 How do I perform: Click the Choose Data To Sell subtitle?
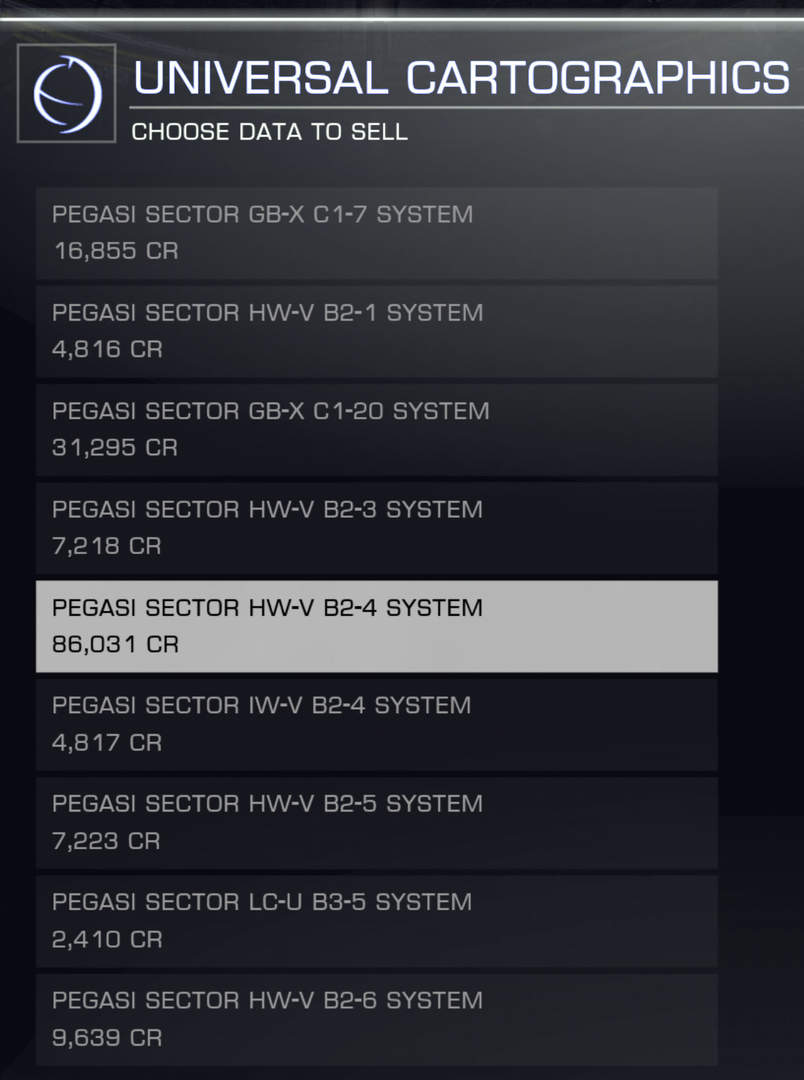tap(269, 132)
